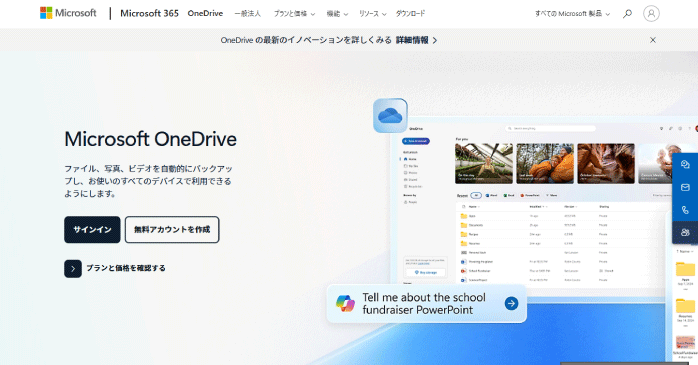Click the OneDrive cloud app icon

(x=390, y=116)
